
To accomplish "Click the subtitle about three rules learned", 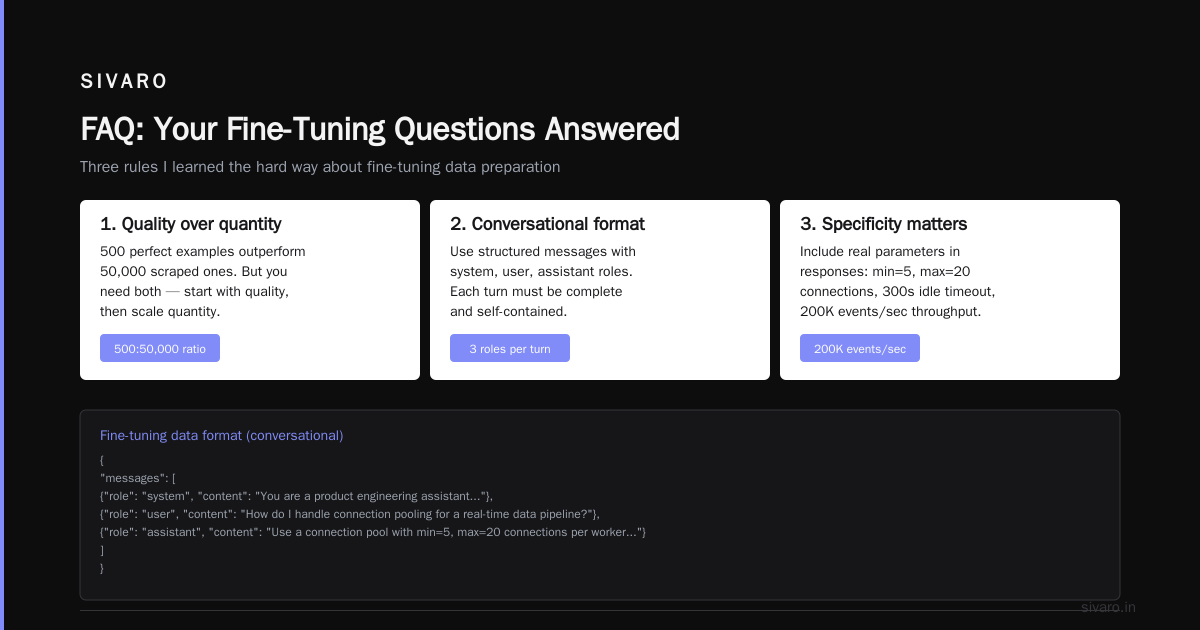I will click(x=320, y=167).
